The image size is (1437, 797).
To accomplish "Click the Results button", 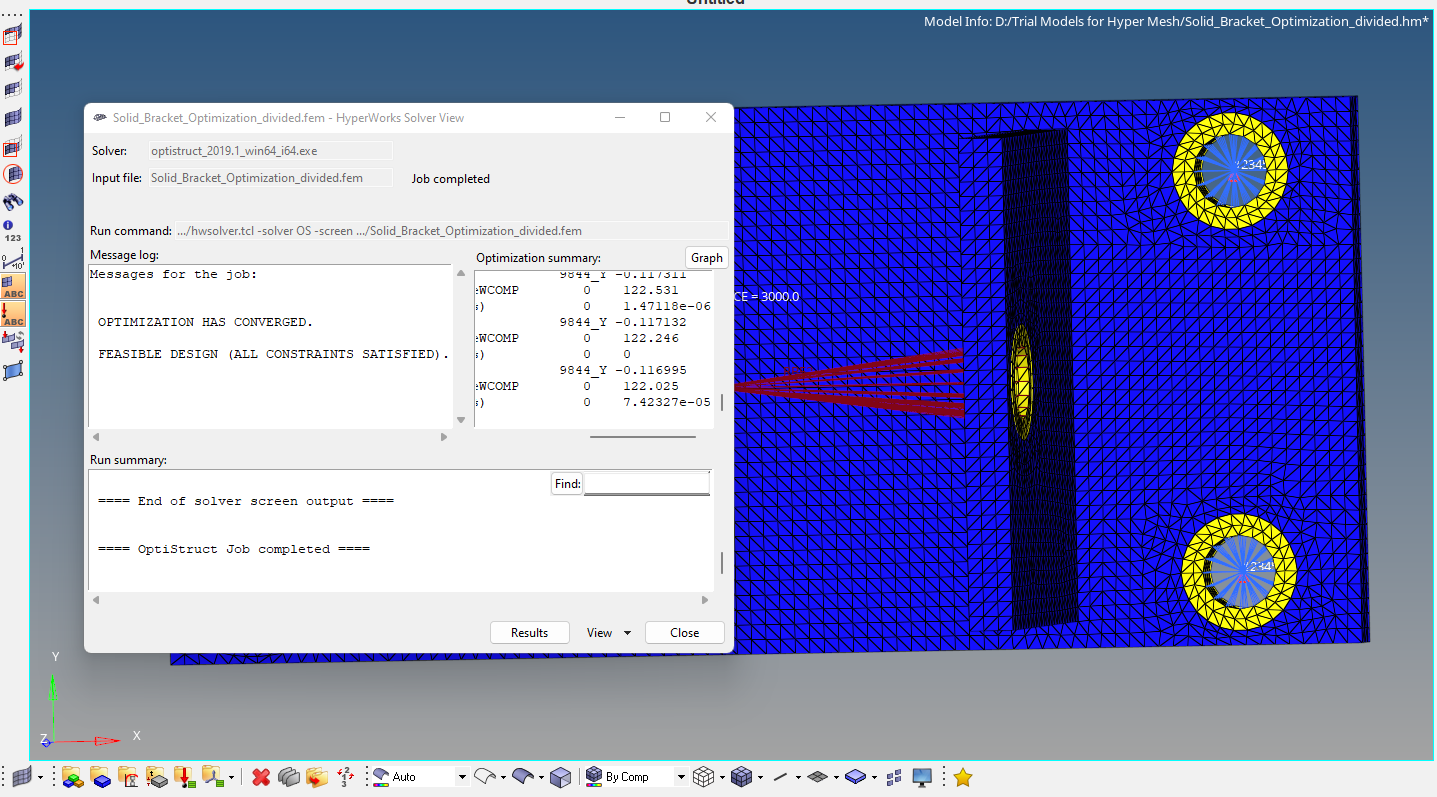I will tap(529, 632).
